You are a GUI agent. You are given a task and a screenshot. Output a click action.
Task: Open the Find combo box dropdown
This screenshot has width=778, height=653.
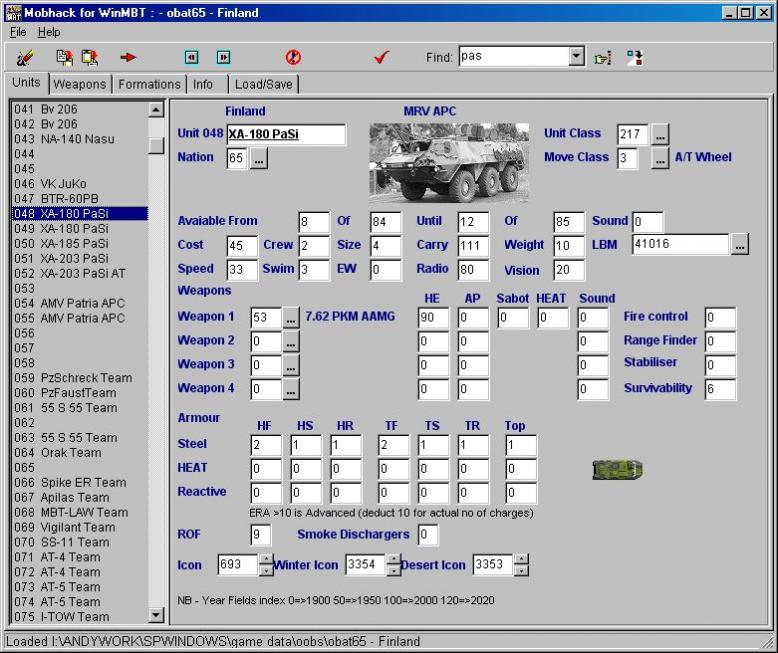click(576, 57)
